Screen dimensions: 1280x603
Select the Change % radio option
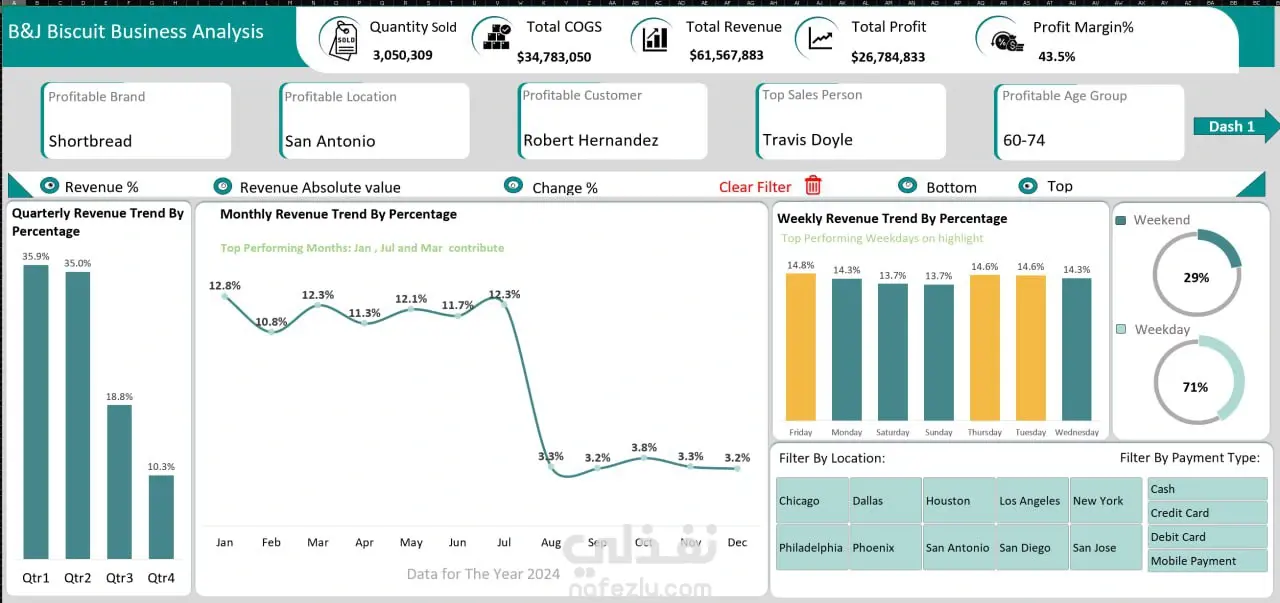pos(513,185)
